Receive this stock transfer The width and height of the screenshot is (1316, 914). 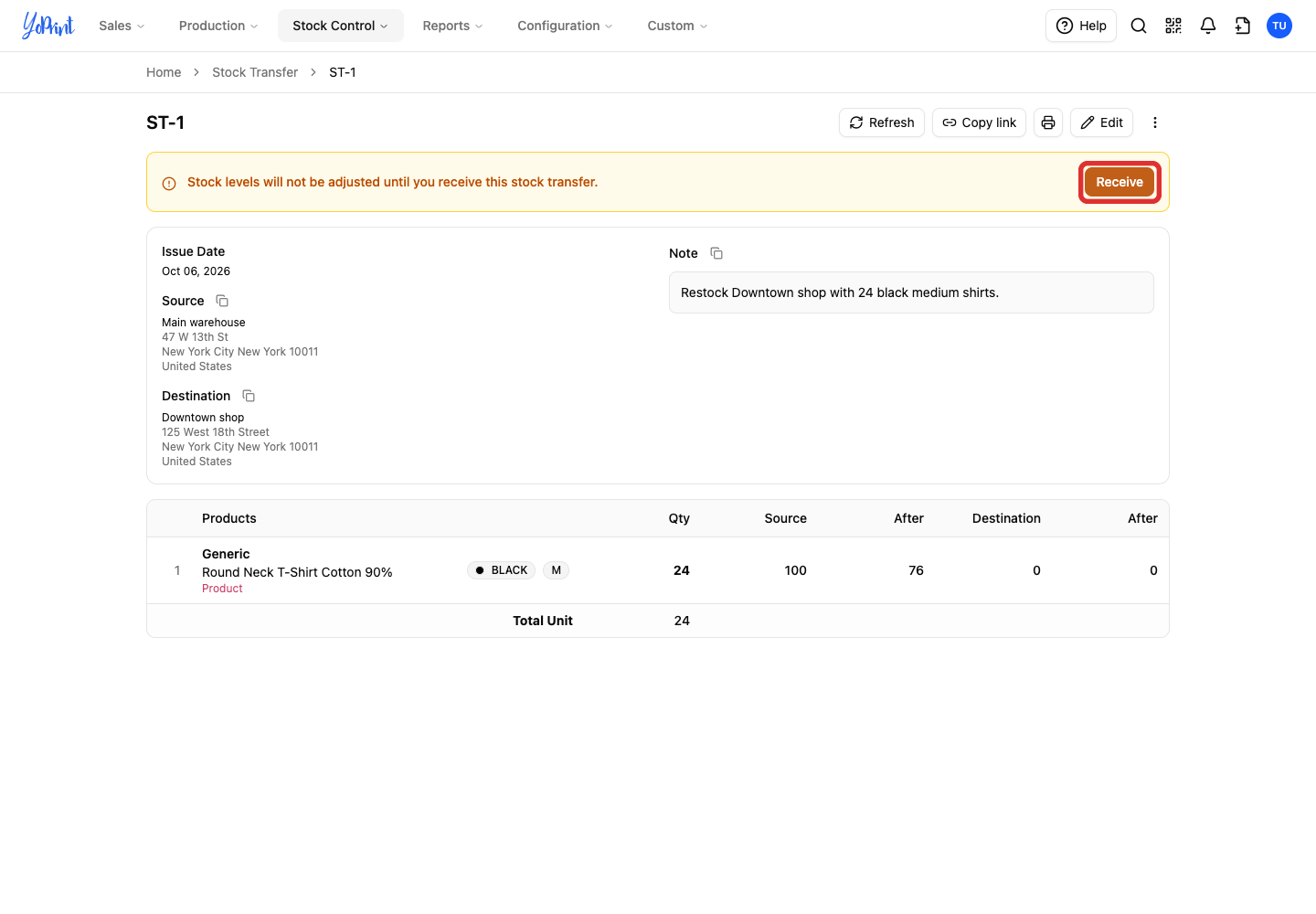click(1120, 182)
